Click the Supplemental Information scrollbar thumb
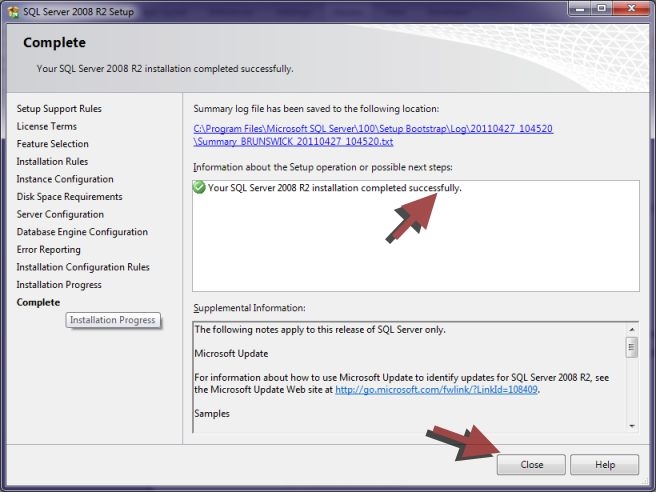 point(631,347)
